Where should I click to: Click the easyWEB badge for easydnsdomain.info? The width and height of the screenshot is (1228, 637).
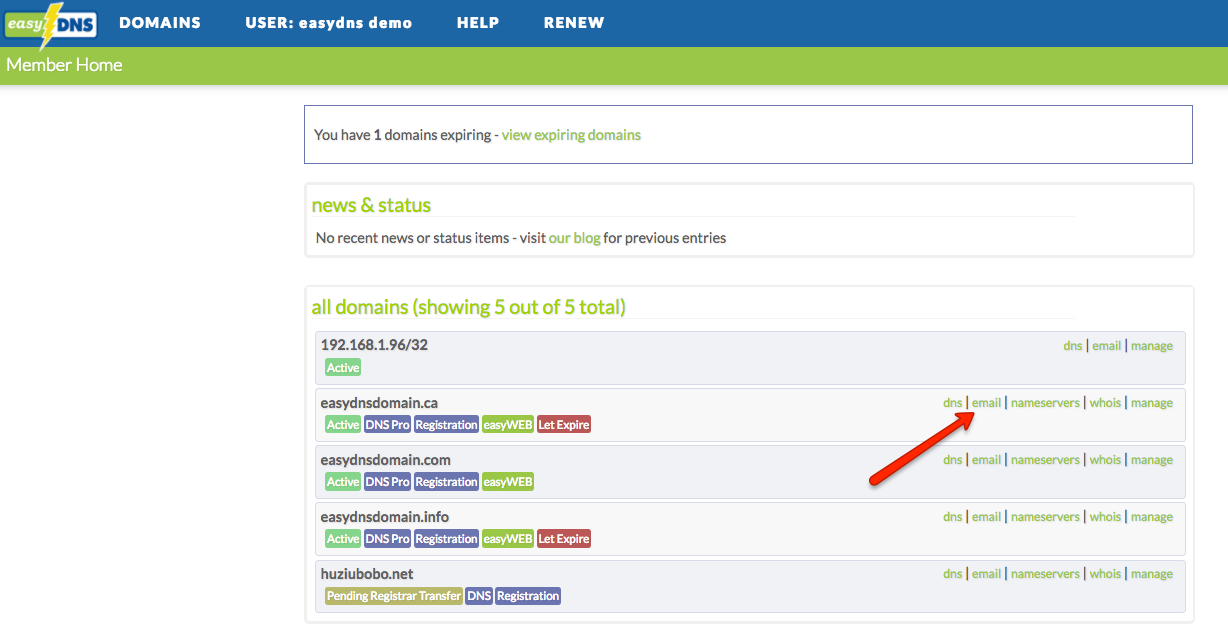click(x=508, y=539)
